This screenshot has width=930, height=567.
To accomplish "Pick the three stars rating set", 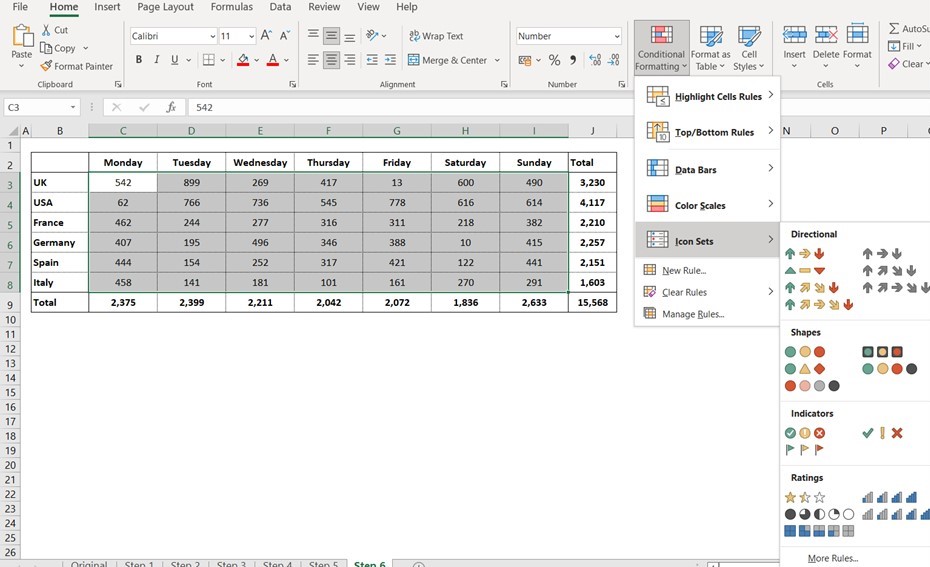I will pyautogui.click(x=804, y=497).
